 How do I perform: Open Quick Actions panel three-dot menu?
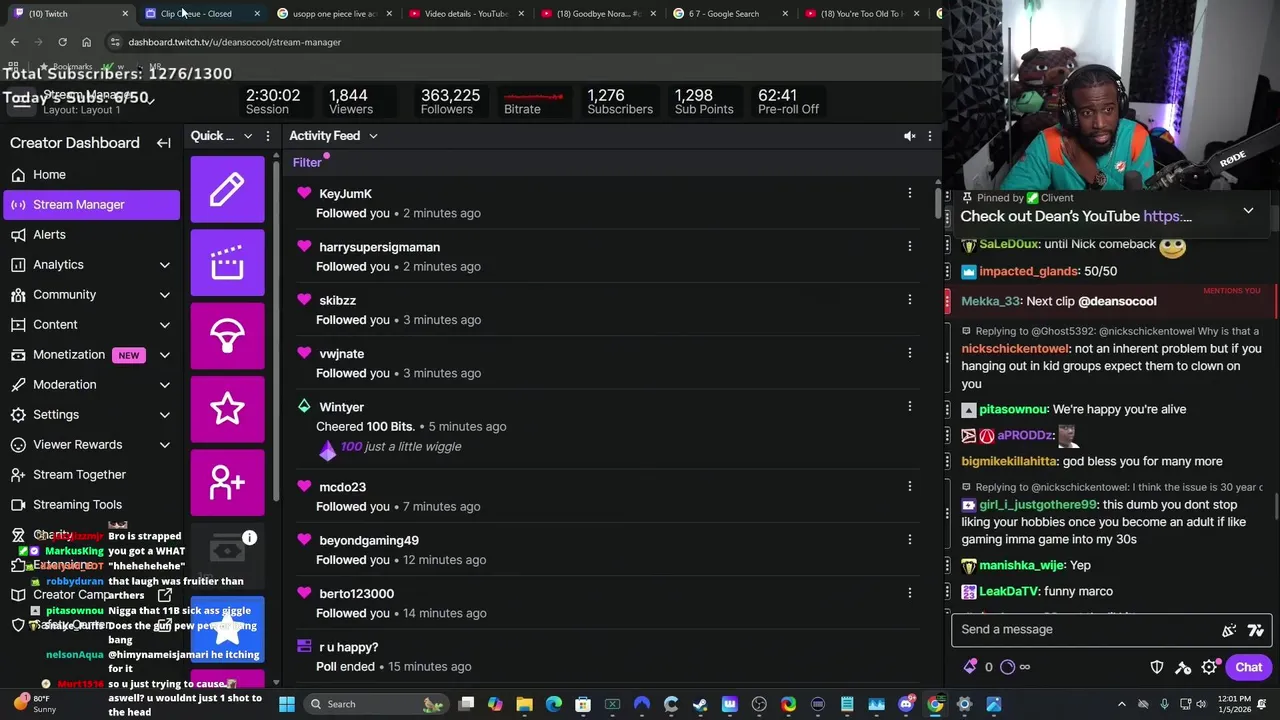click(268, 136)
